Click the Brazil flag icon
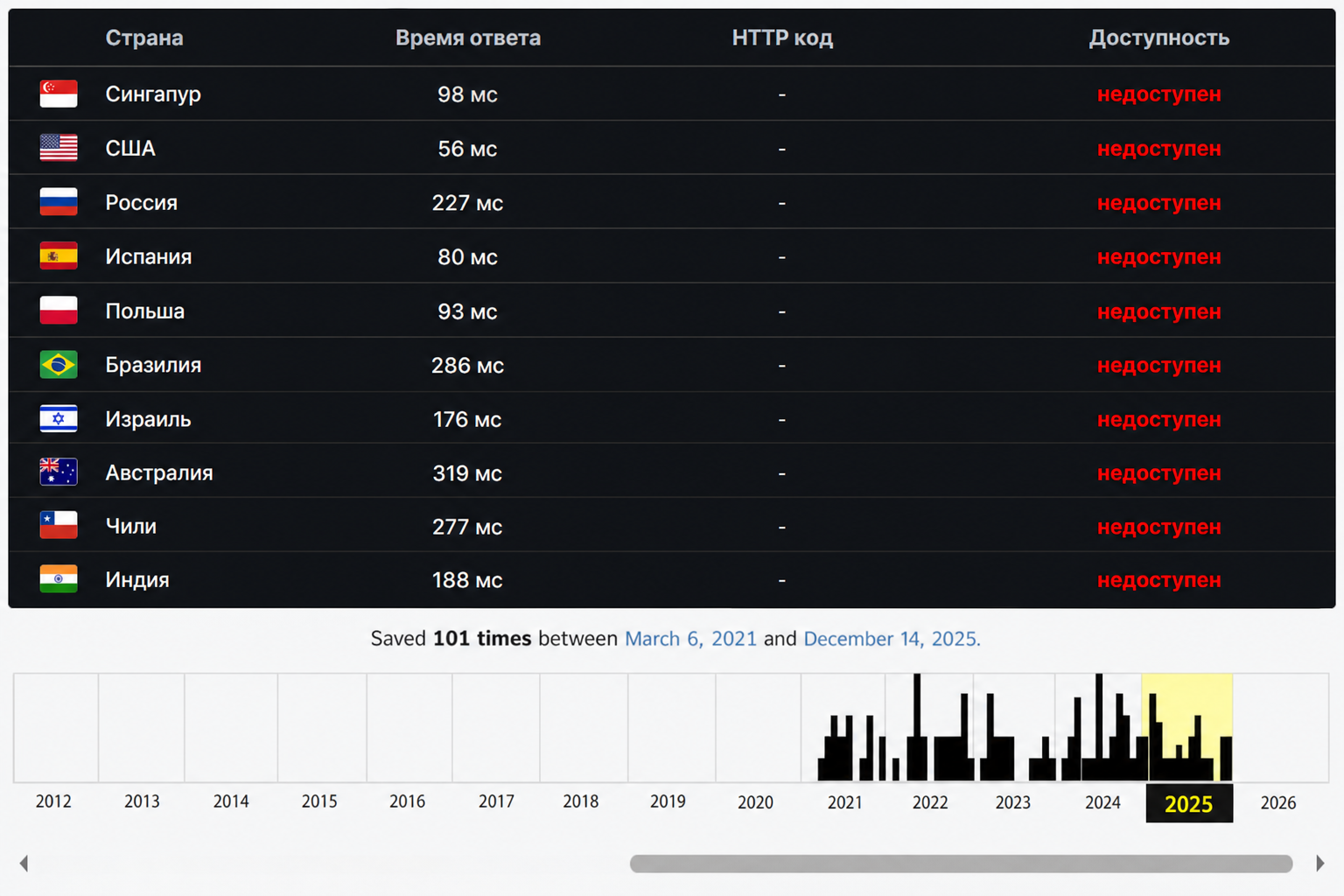 pos(59,365)
